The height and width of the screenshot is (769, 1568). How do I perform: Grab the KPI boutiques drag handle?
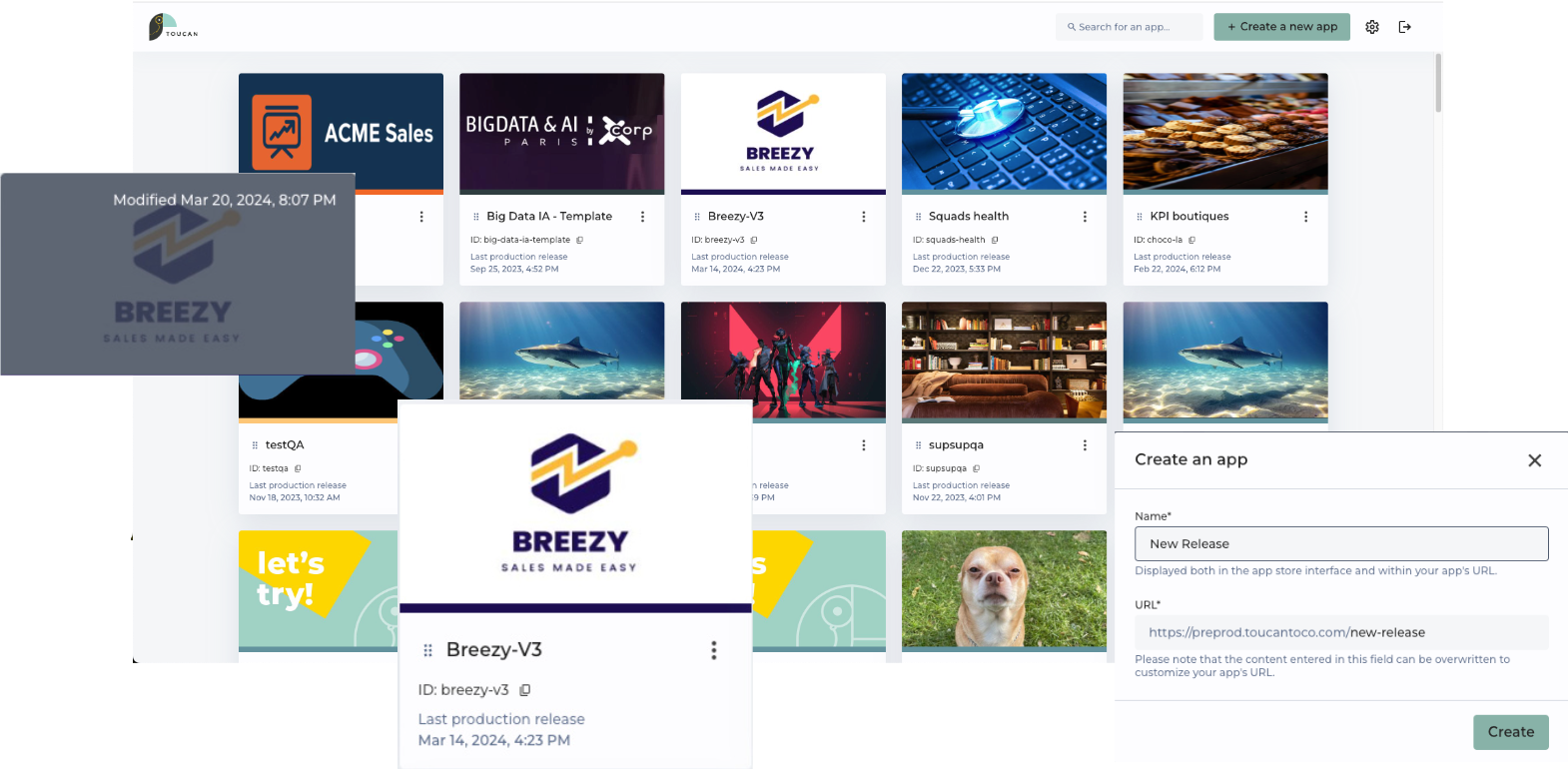point(1140,217)
